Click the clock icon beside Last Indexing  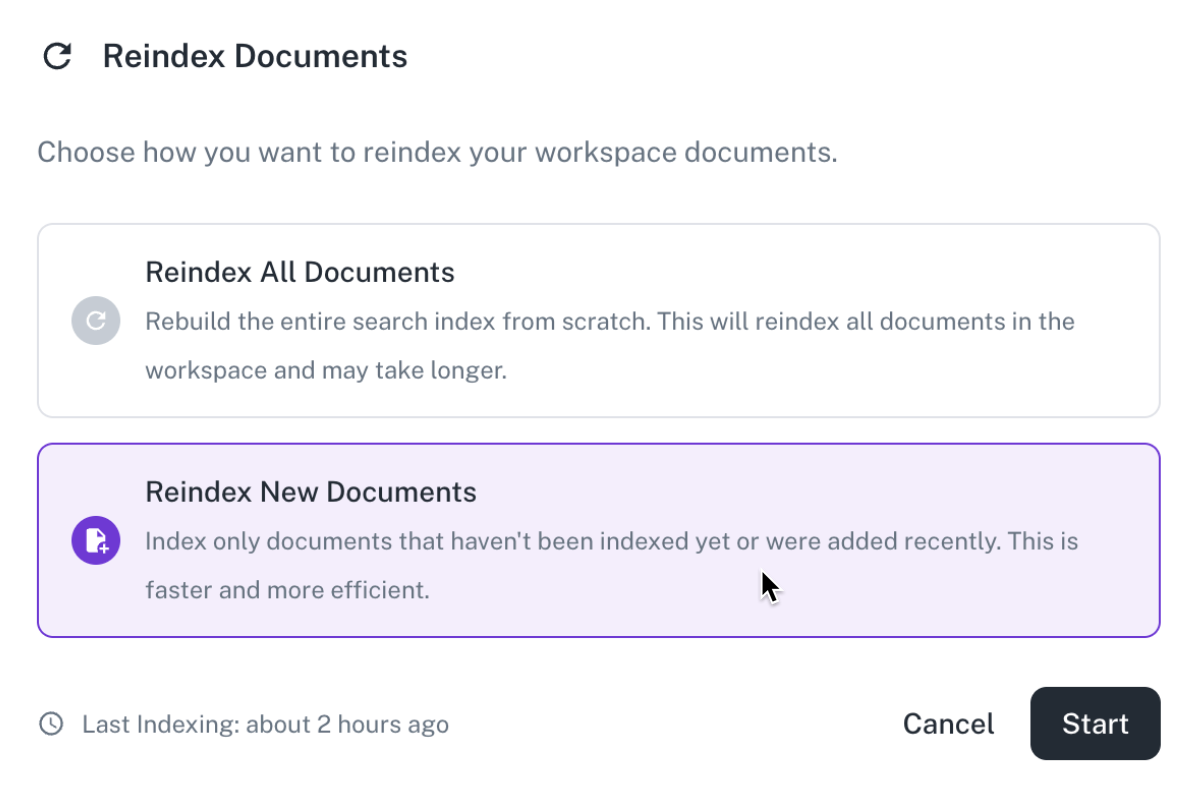coord(51,724)
